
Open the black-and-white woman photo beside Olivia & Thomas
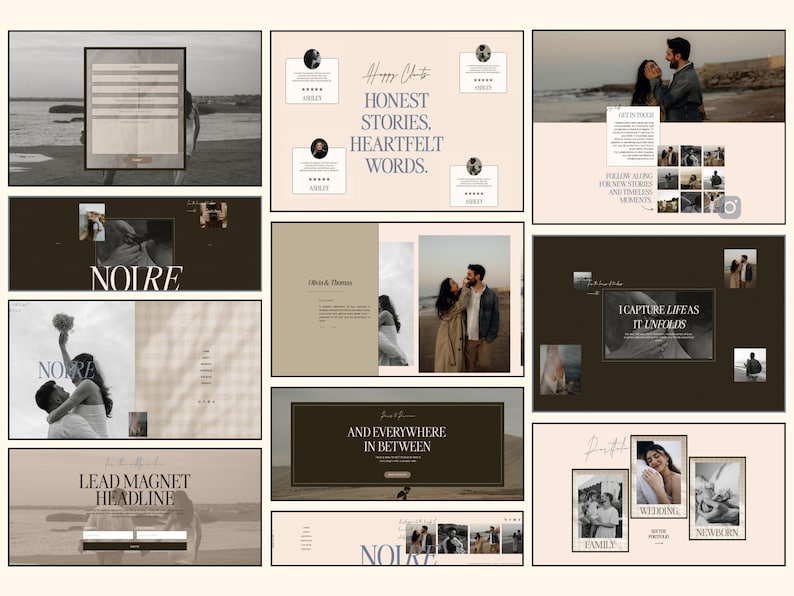coord(396,304)
